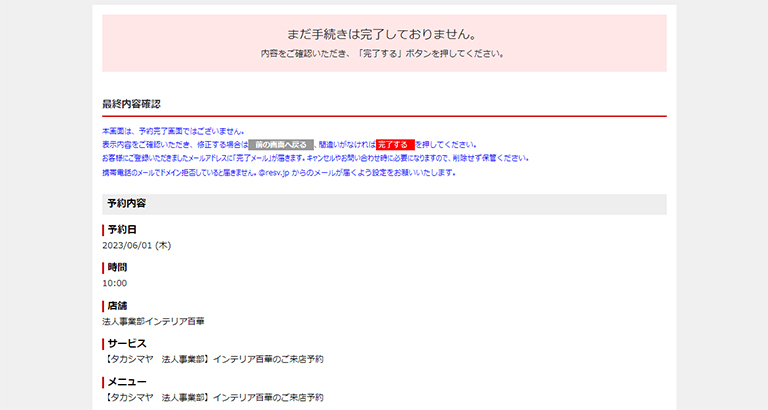Select the reservation date 2023/06/01 (木)
Screen dimensions: 768x410
click(x=136, y=245)
